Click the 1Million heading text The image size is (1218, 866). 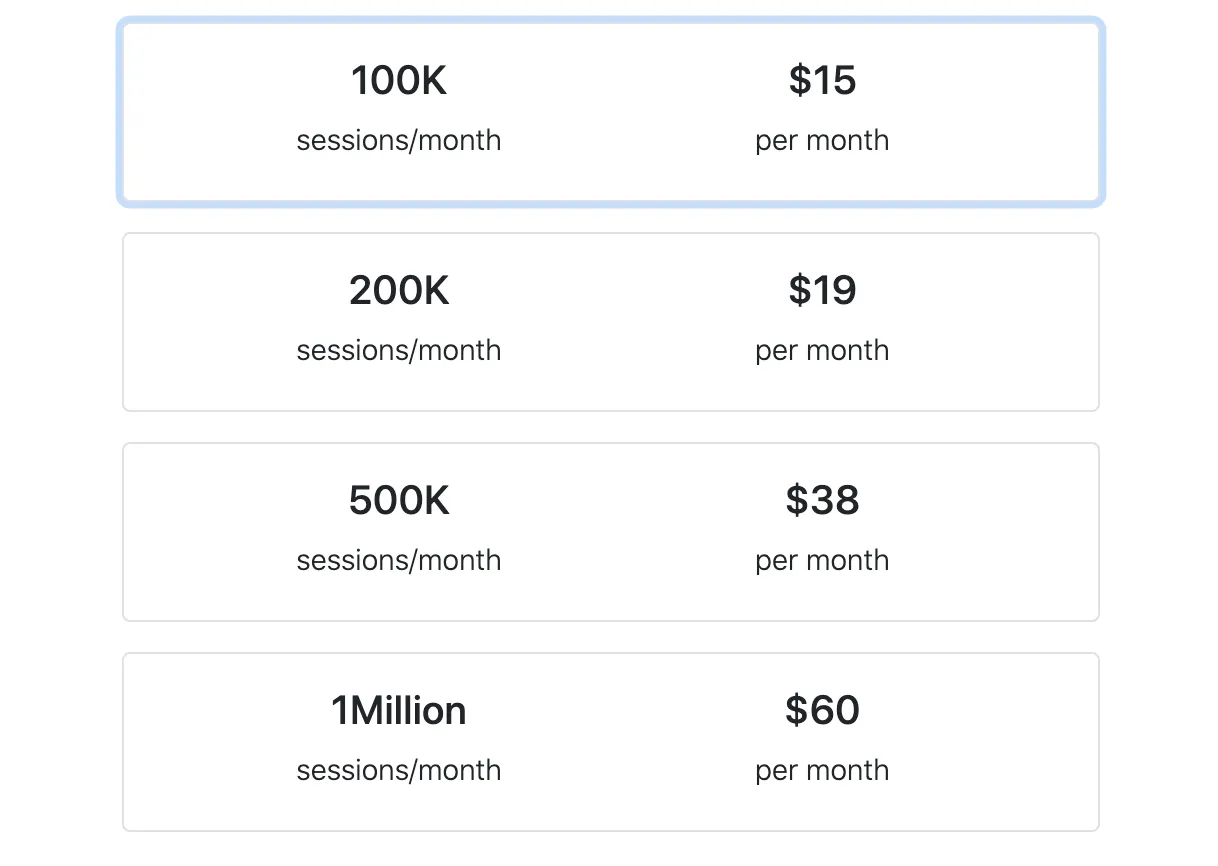(399, 711)
